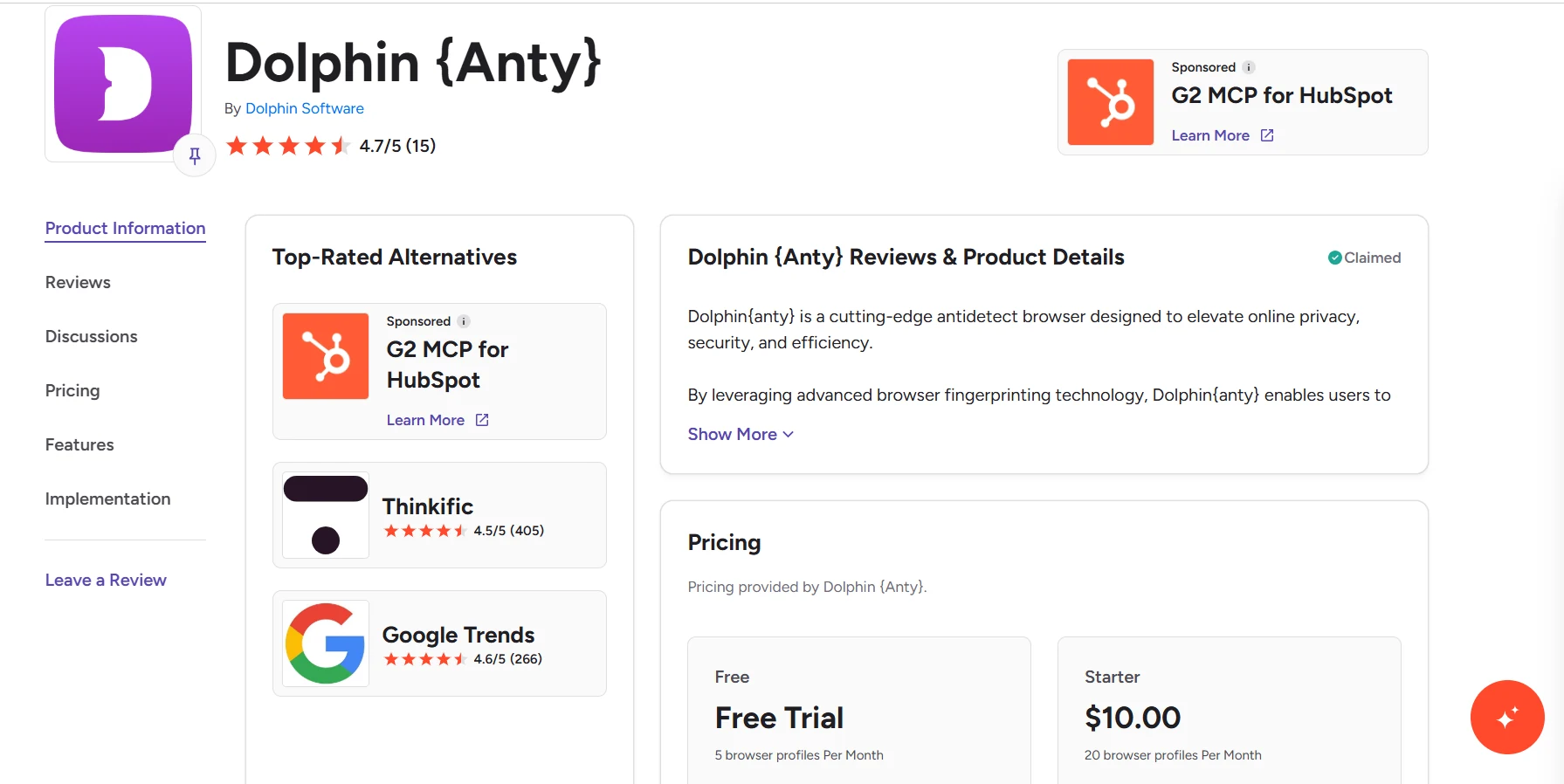Click G2 MCP for HubSpot title in top banner

1282,95
